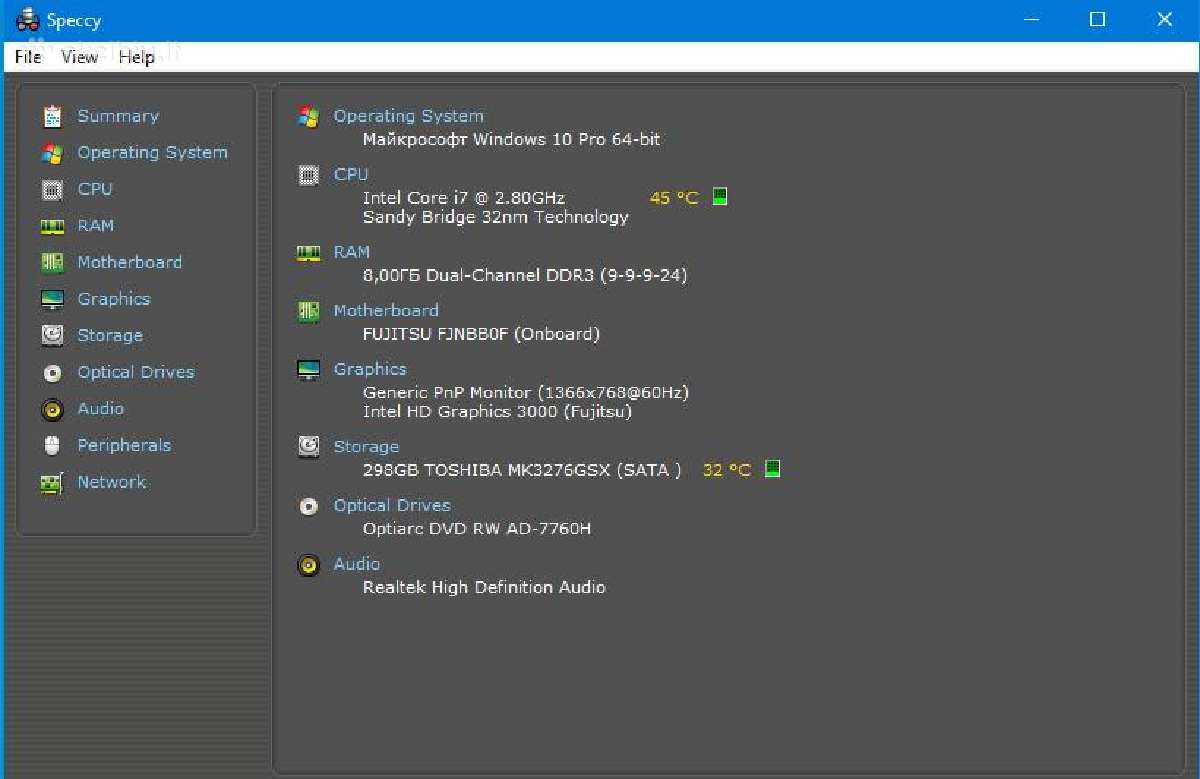Screen dimensions: 1200x779
Task: Click the Speccy app icon in title bar
Action: [x=28, y=20]
